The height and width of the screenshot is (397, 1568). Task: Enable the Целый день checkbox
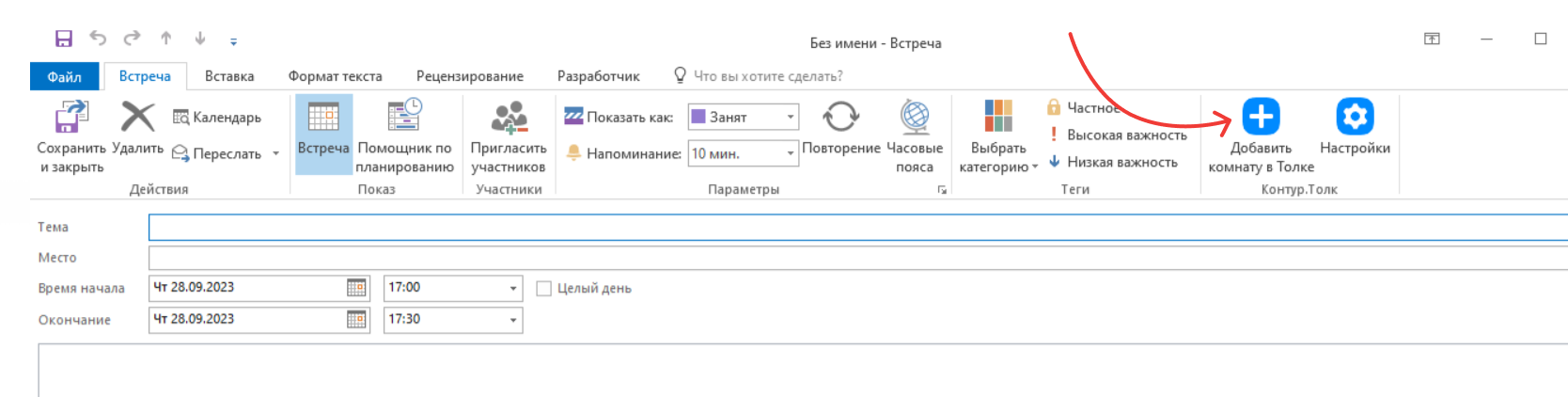543,289
